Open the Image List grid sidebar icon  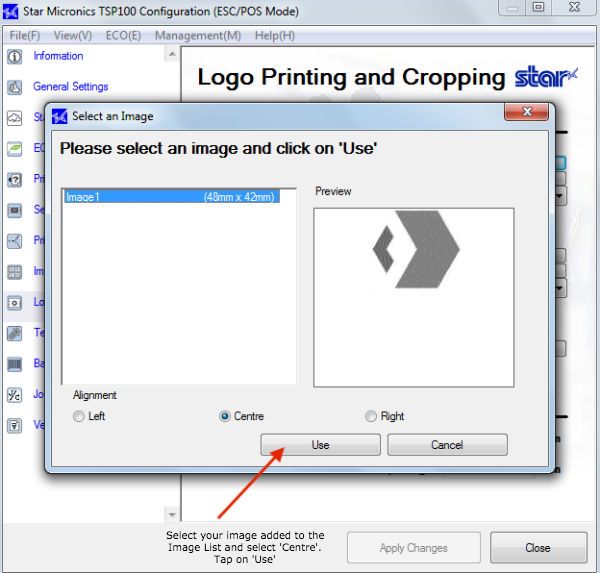[15, 272]
